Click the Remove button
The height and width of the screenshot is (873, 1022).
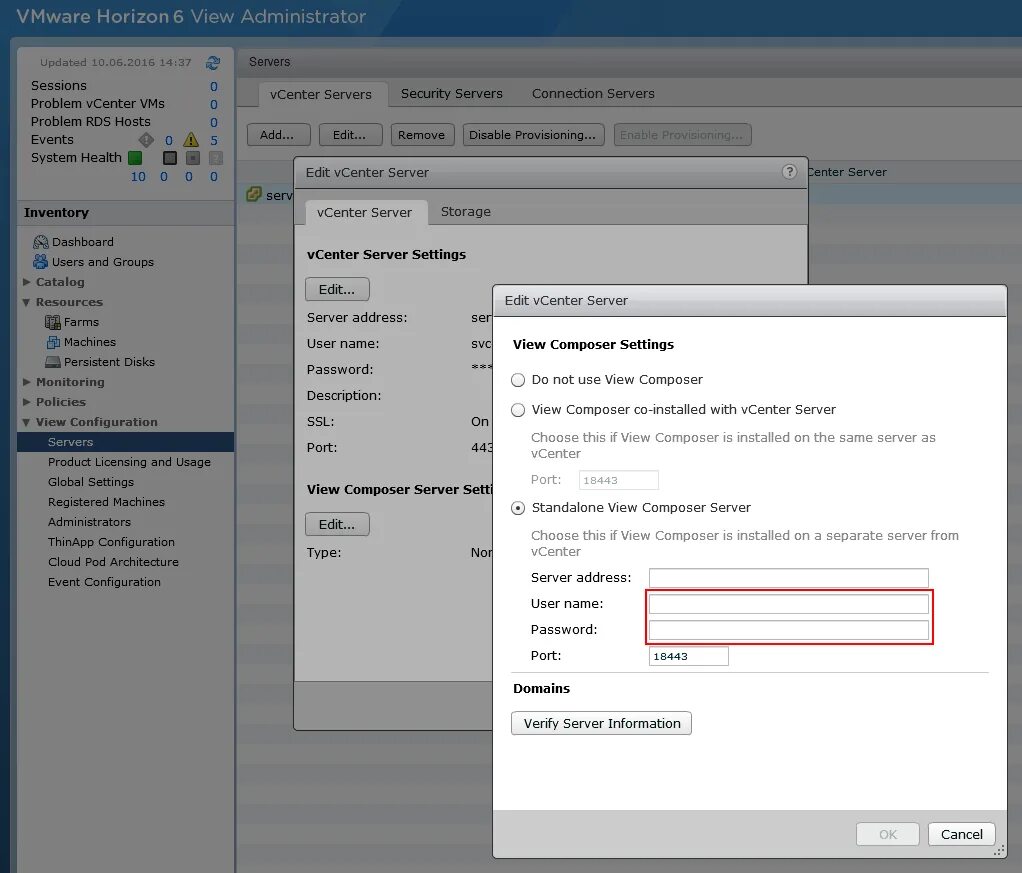422,135
